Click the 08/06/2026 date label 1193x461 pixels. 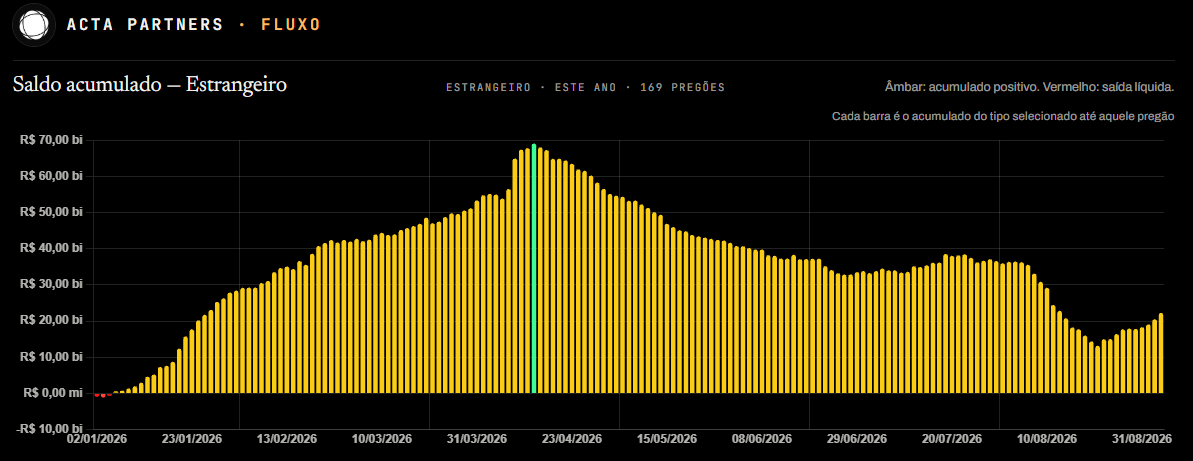coord(762,440)
